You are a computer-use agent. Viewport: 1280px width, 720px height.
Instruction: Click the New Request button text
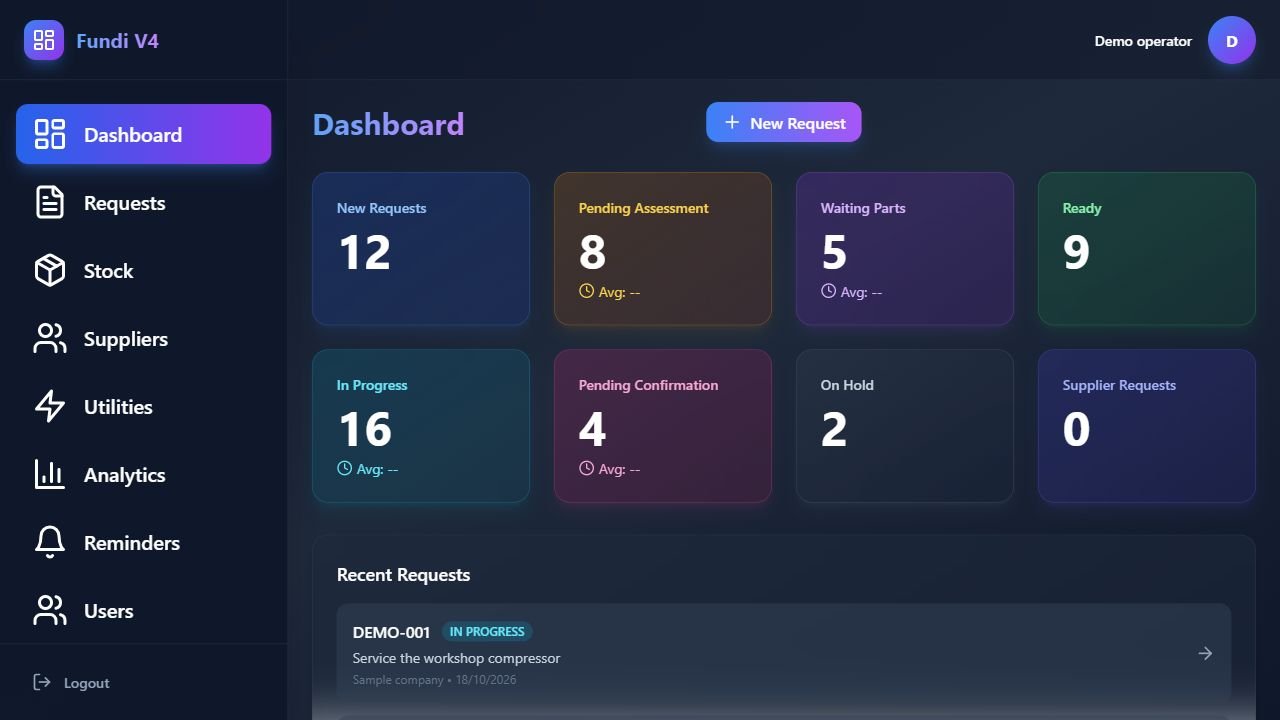tap(798, 123)
